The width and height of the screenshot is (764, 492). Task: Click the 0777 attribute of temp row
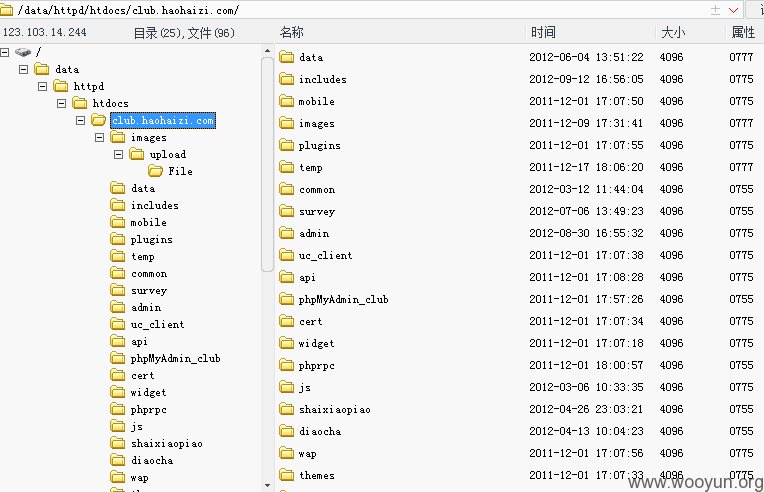(x=741, y=167)
